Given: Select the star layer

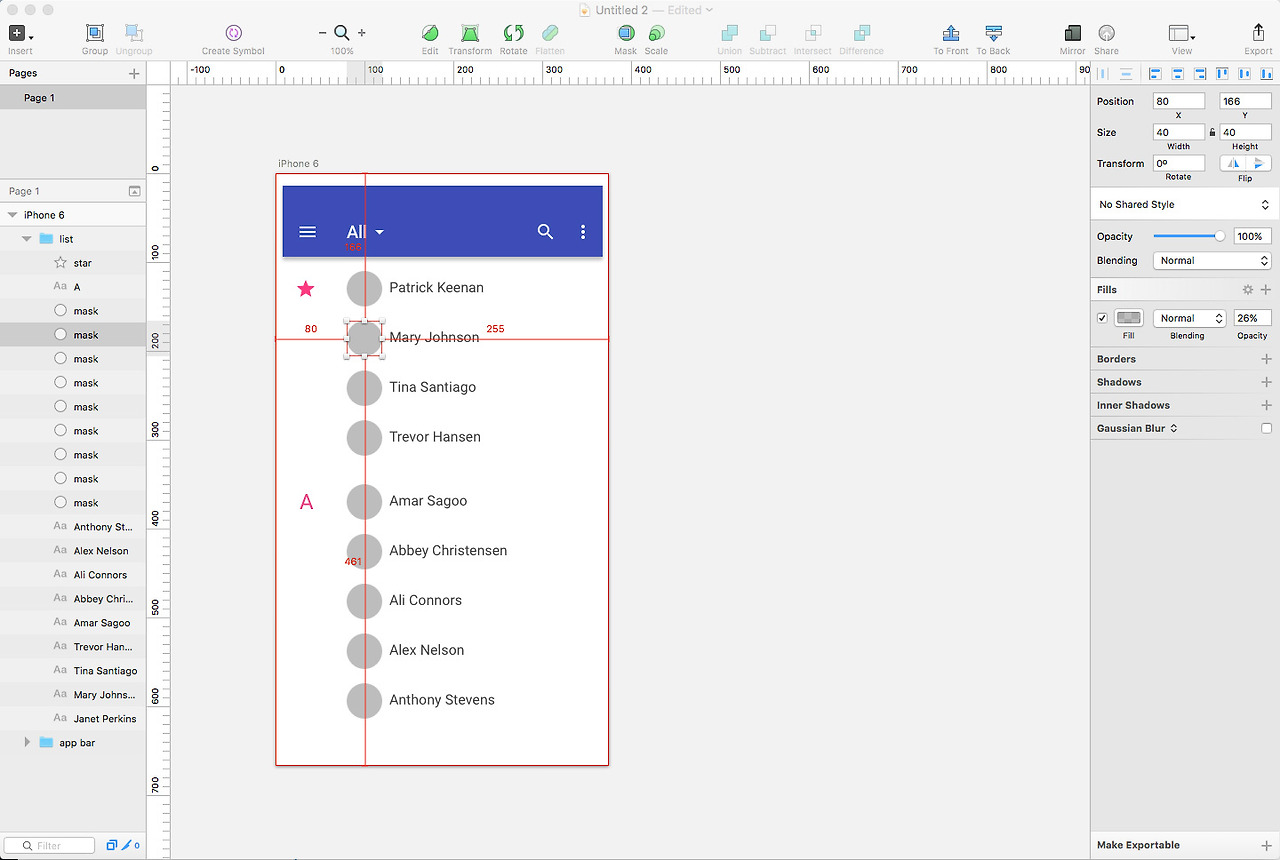Looking at the screenshot, I should coord(73,263).
